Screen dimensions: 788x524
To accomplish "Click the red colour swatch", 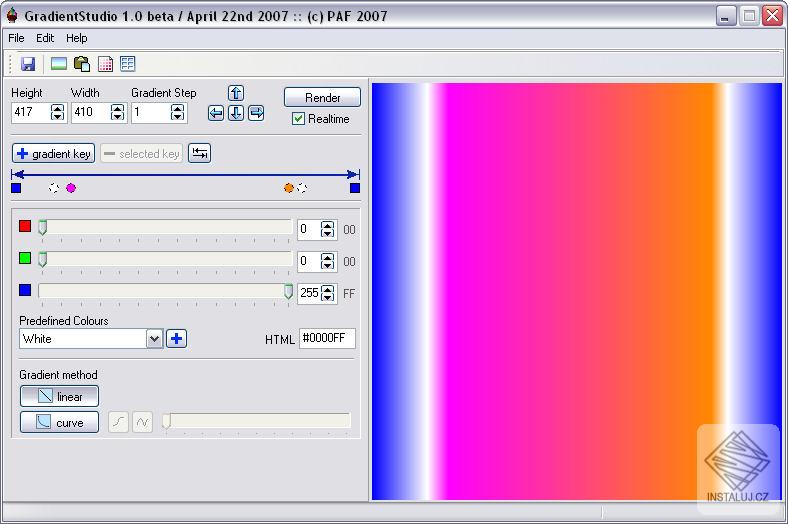I will tap(25, 226).
